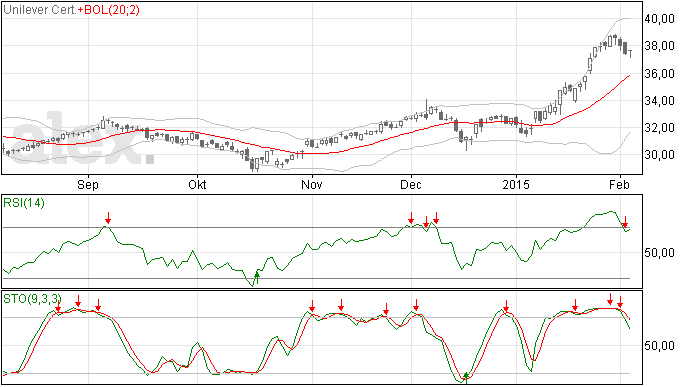
Task: Click the RSI(14) indicator label
Action: coord(24,203)
